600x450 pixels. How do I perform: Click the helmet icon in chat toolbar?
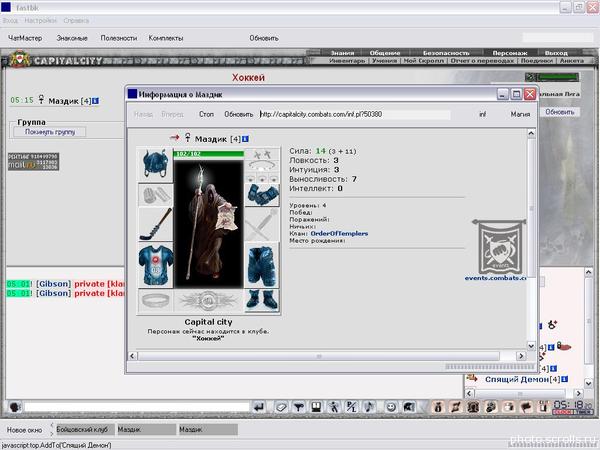[x=408, y=407]
